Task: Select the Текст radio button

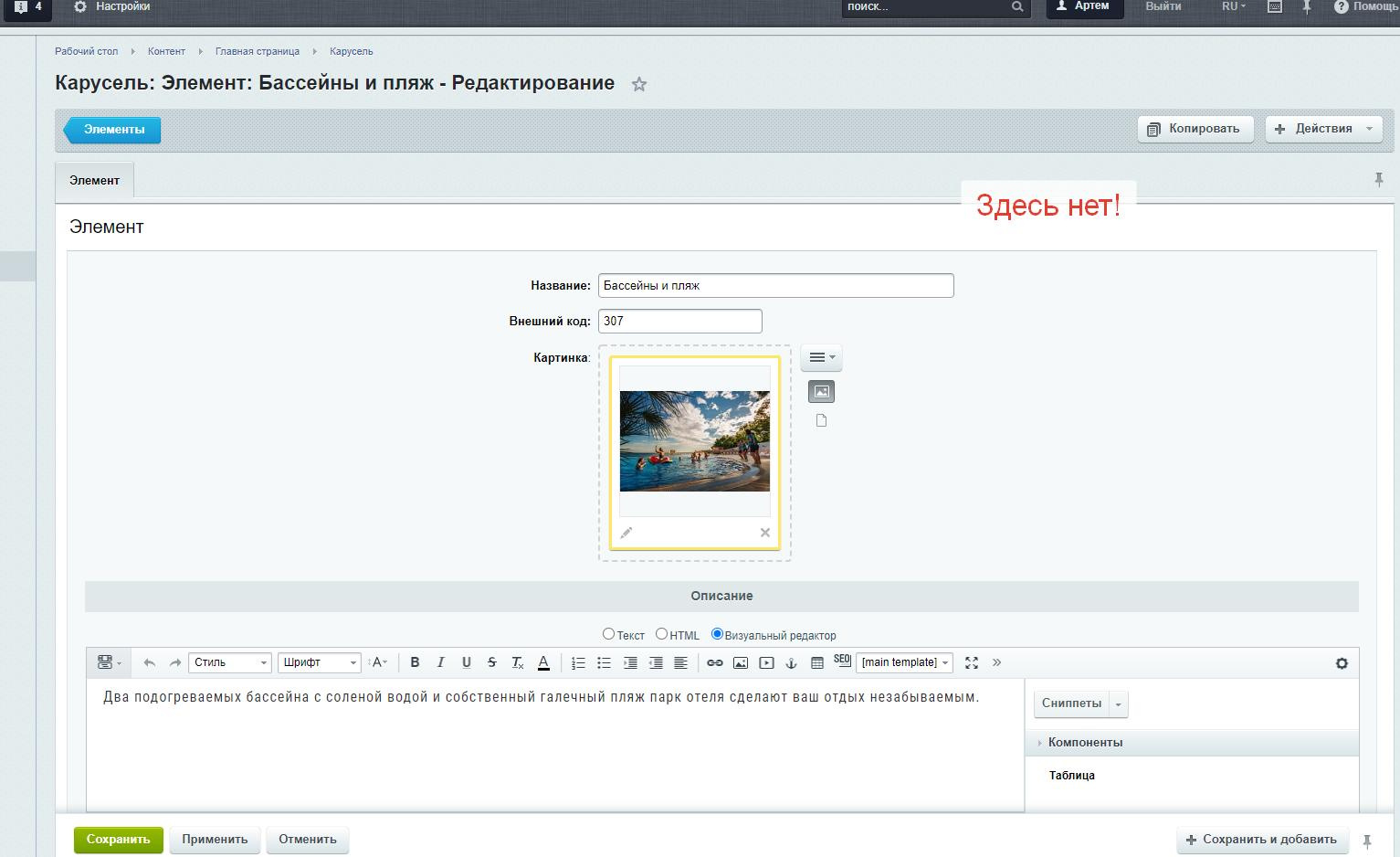Action: (608, 634)
